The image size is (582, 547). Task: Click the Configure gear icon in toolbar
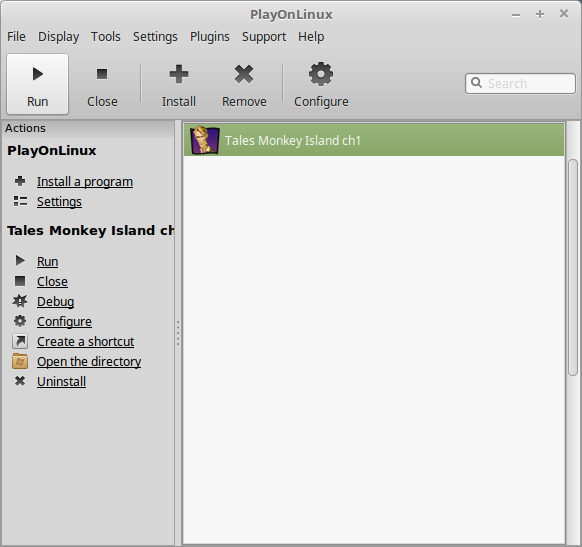(x=321, y=74)
